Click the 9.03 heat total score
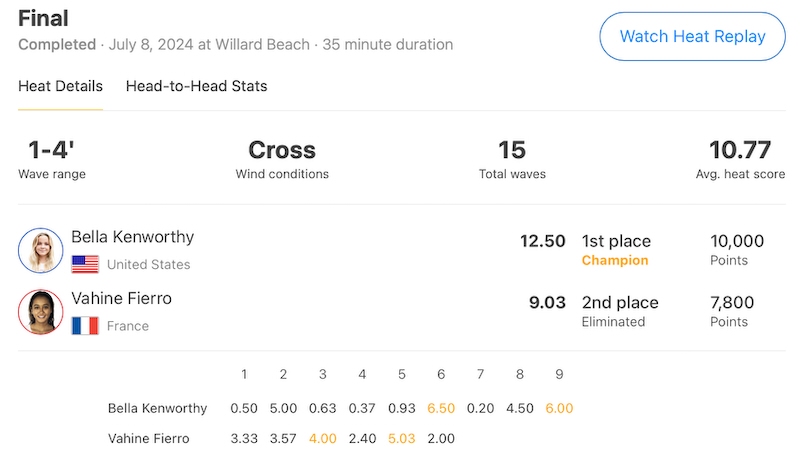This screenshot has height=461, width=800. (547, 302)
